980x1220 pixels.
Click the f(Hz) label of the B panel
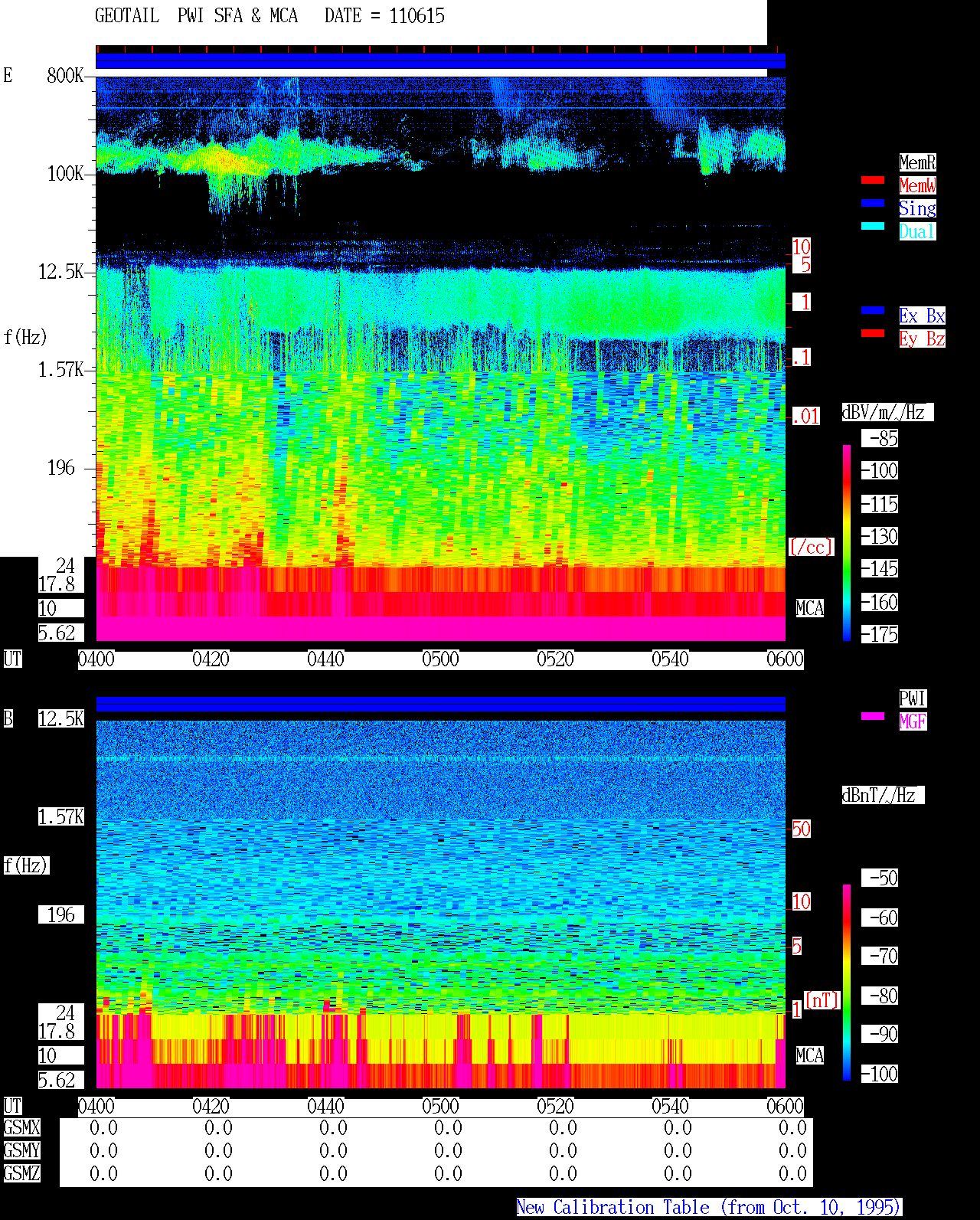(26, 865)
